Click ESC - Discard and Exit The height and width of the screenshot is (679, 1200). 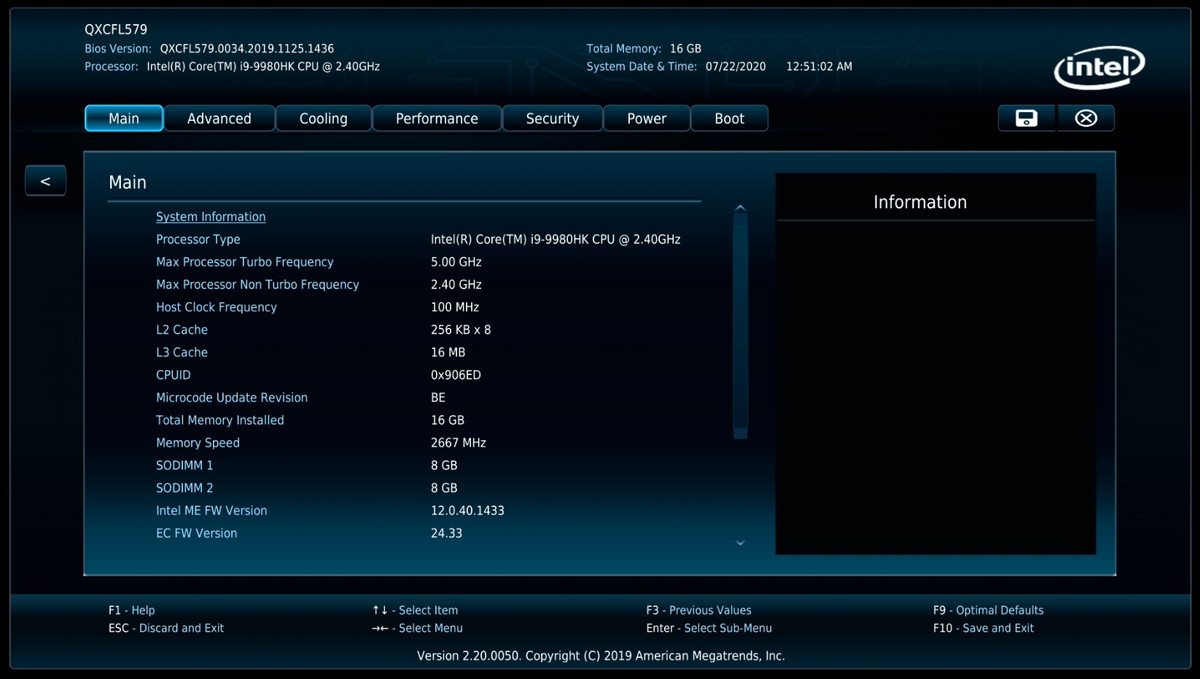166,628
